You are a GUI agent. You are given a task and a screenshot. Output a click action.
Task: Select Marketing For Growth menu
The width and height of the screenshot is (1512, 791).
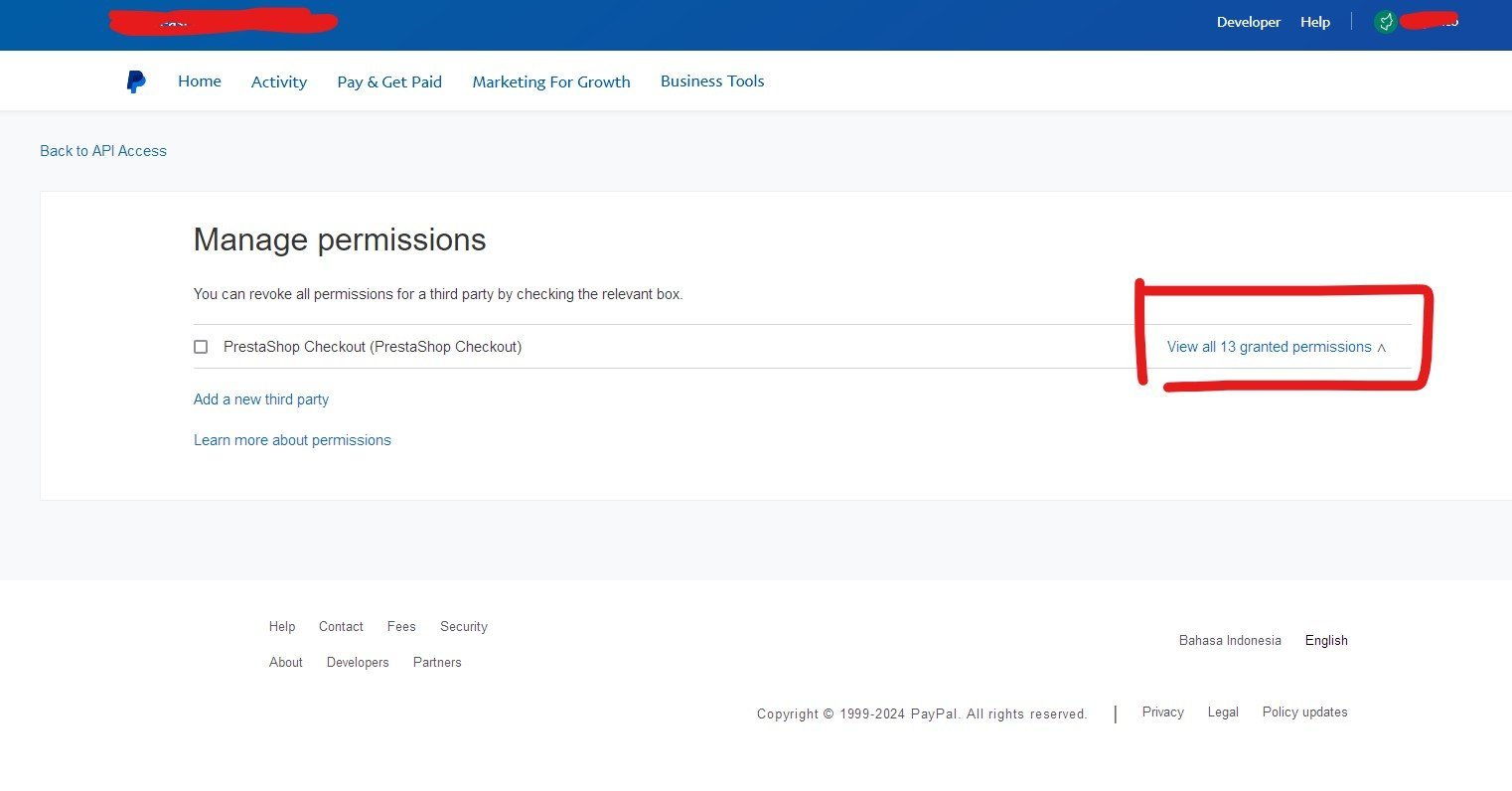point(551,81)
